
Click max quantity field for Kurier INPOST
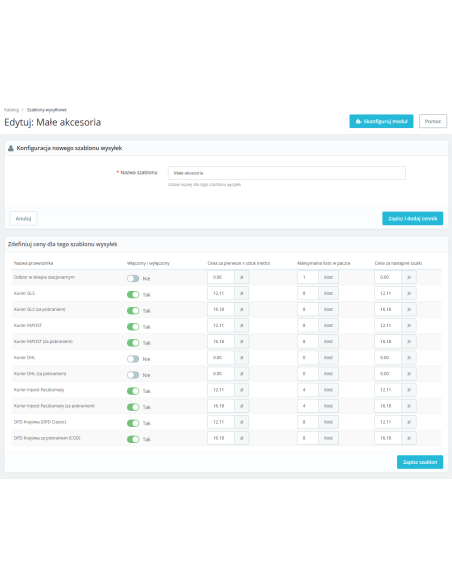[x=308, y=326]
